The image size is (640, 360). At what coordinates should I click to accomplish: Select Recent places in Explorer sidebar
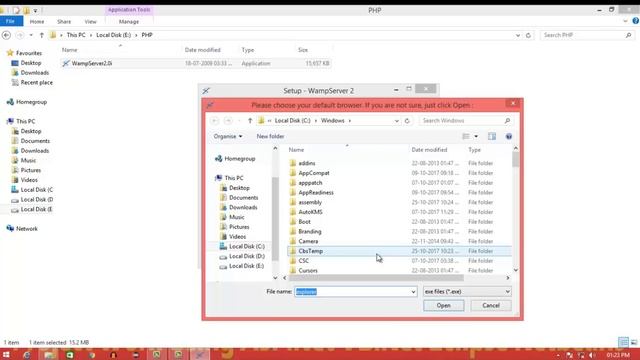pos(36,82)
